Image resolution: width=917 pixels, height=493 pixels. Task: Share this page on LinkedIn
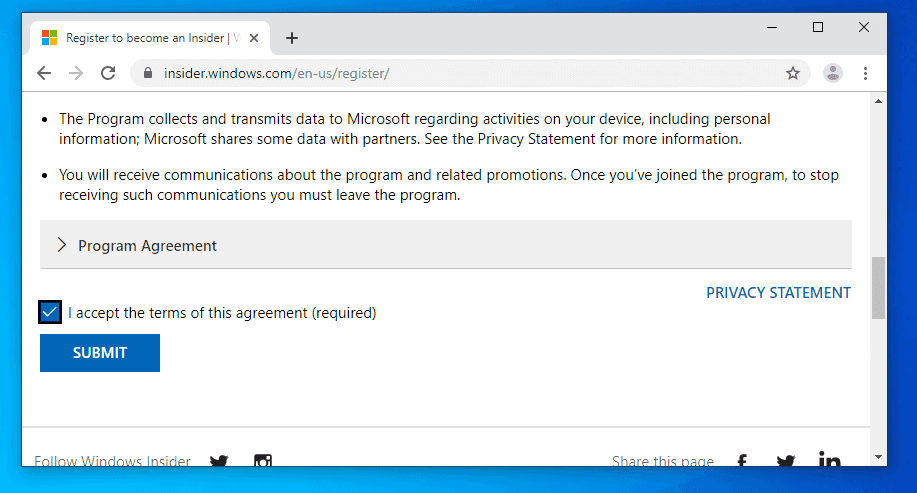[830, 460]
